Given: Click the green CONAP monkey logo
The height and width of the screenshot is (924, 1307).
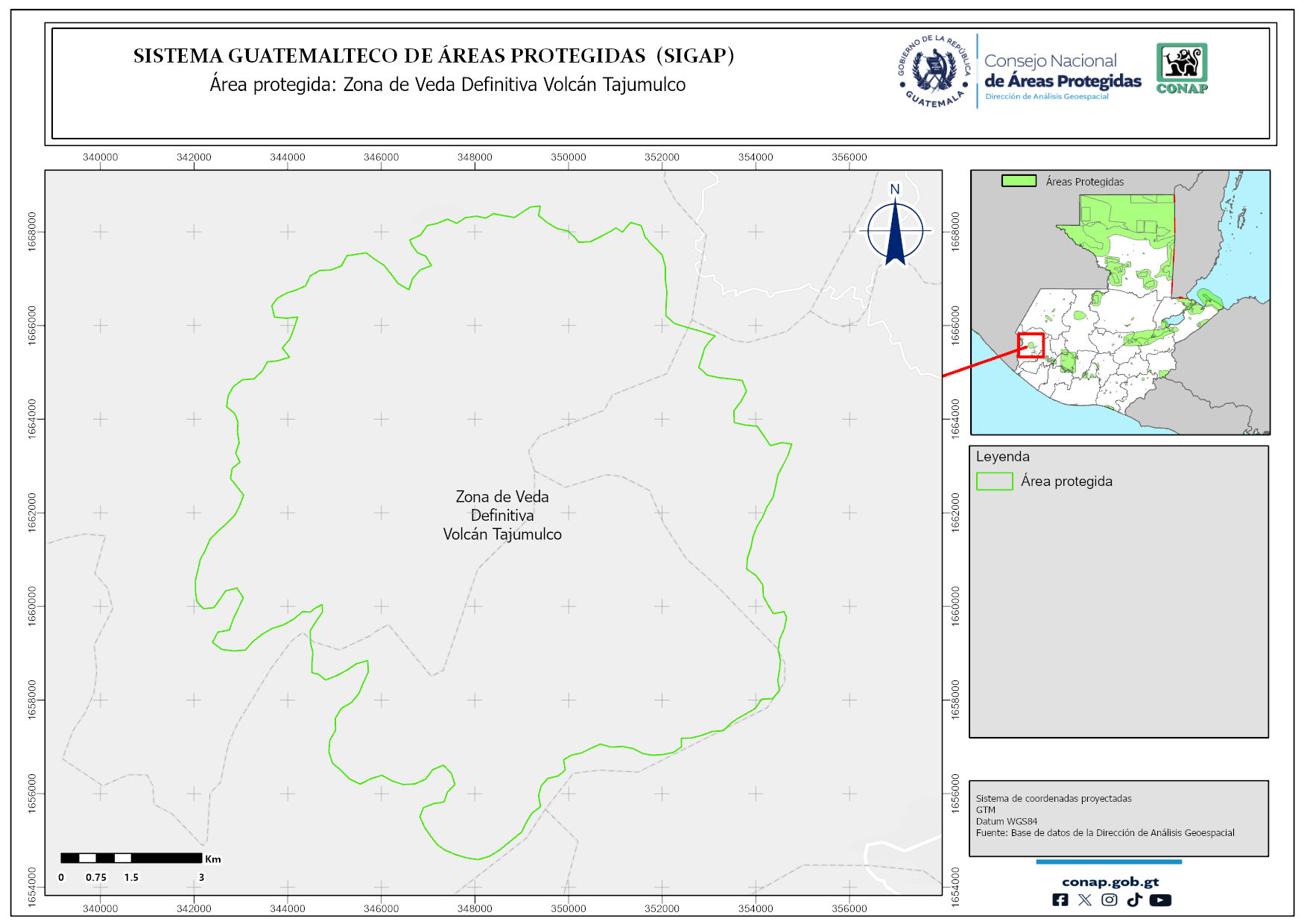Looking at the screenshot, I should click(x=1182, y=68).
